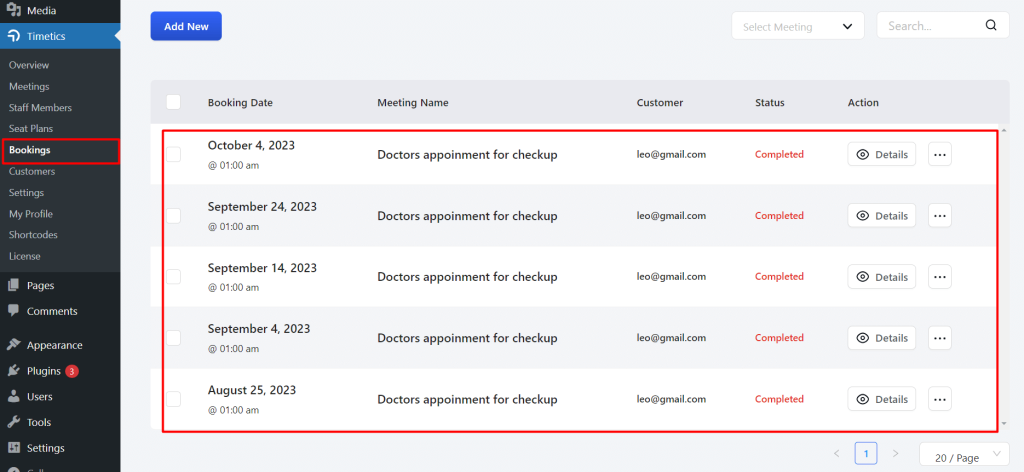The width and height of the screenshot is (1024, 472).
Task: Open My Profile submenu item
Action: (x=31, y=213)
